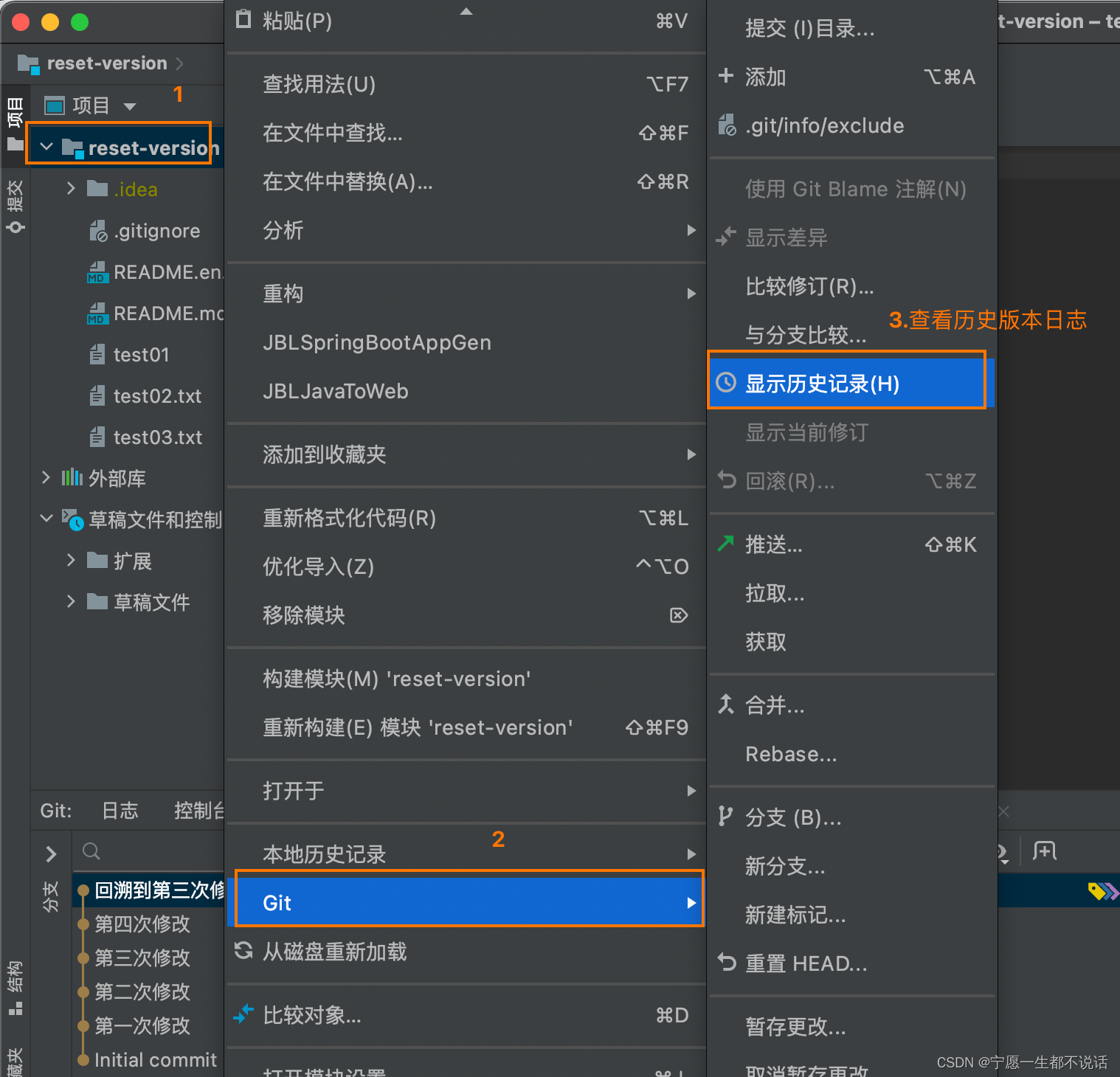This screenshot has width=1120, height=1077.
Task: Click the clock icon of 显示历史记录
Action: [726, 382]
